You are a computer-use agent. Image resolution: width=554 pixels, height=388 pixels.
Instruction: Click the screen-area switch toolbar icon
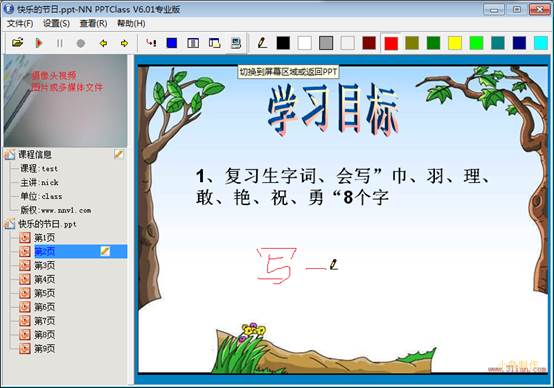point(236,43)
